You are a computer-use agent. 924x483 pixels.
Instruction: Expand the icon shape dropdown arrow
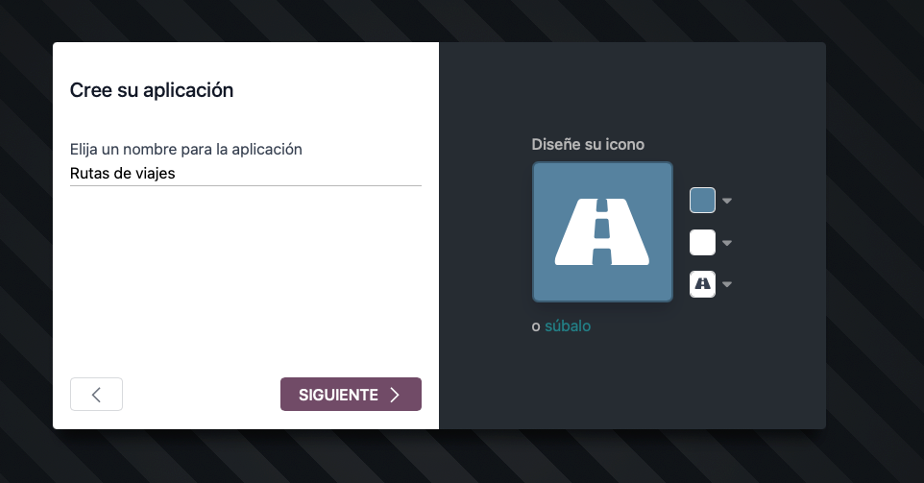pos(727,284)
